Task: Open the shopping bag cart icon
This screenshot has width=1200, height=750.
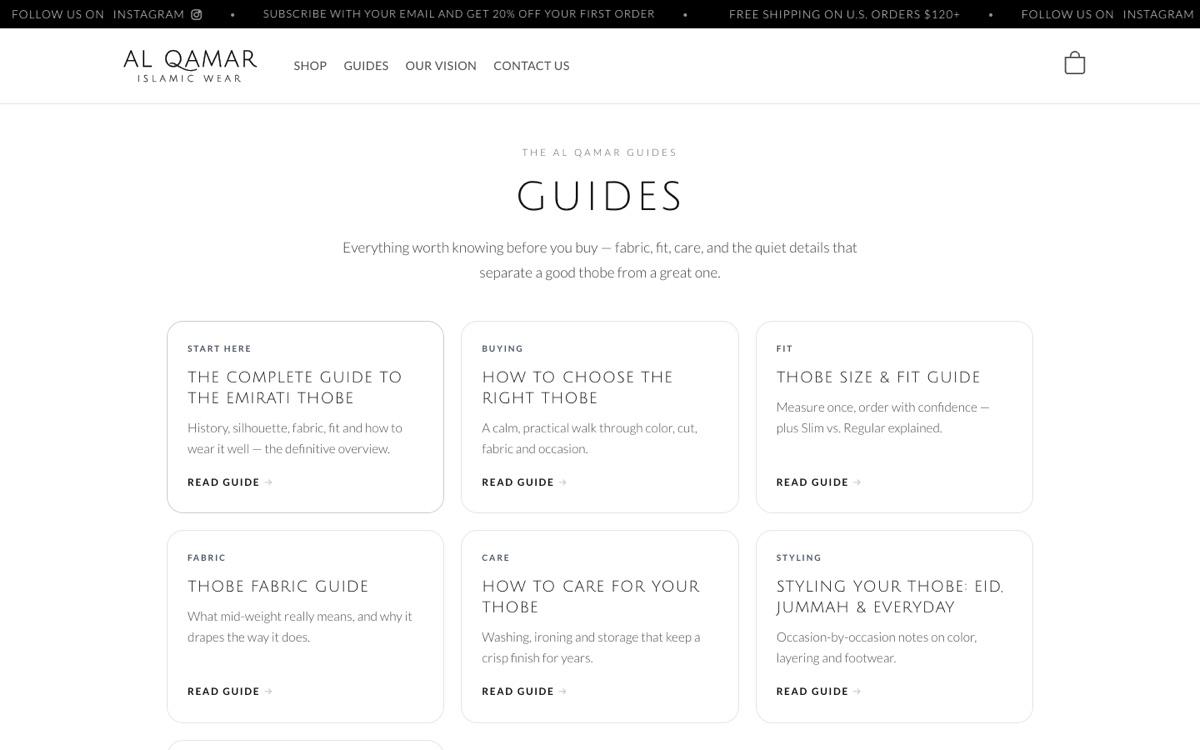Action: tap(1075, 63)
